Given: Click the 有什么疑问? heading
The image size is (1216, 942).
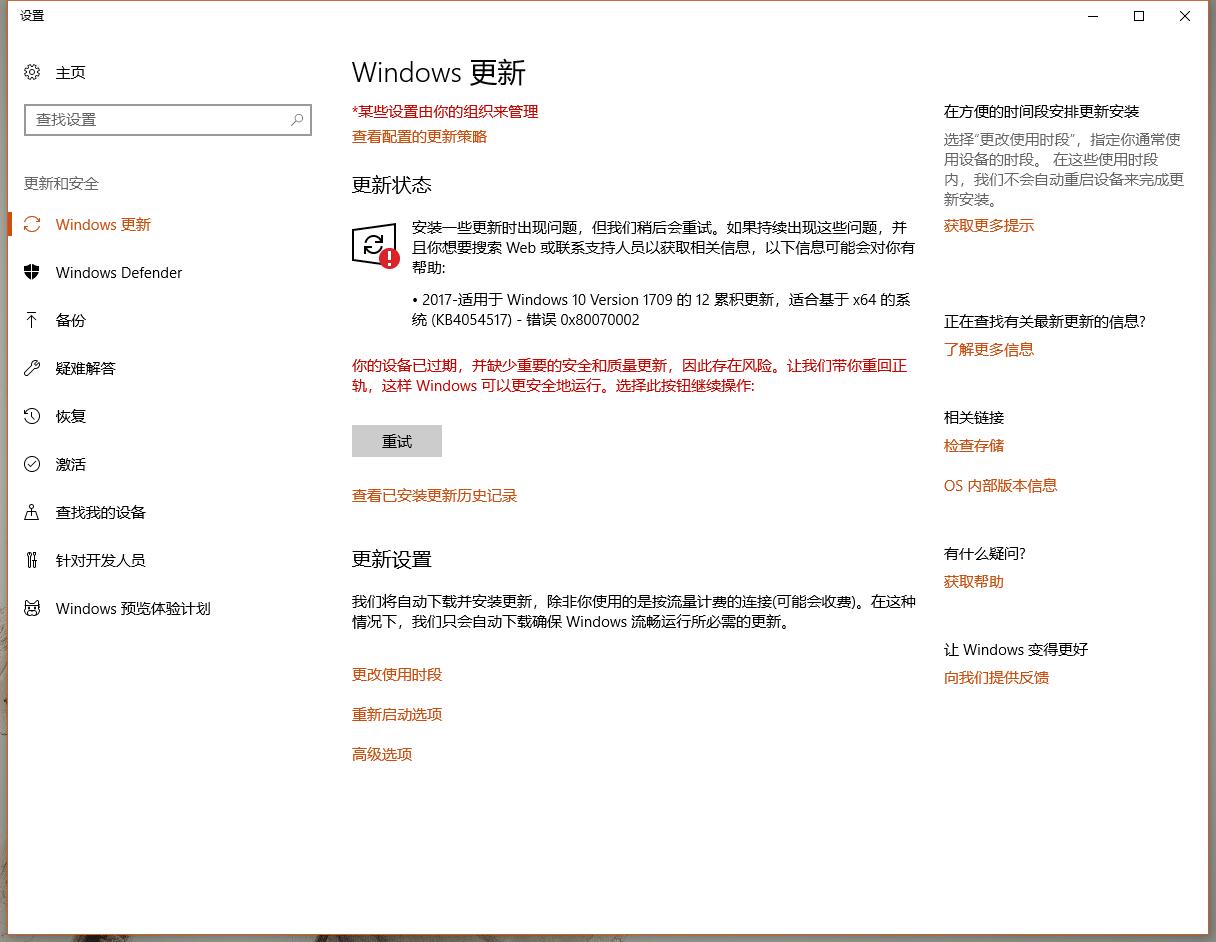Looking at the screenshot, I should [x=985, y=554].
